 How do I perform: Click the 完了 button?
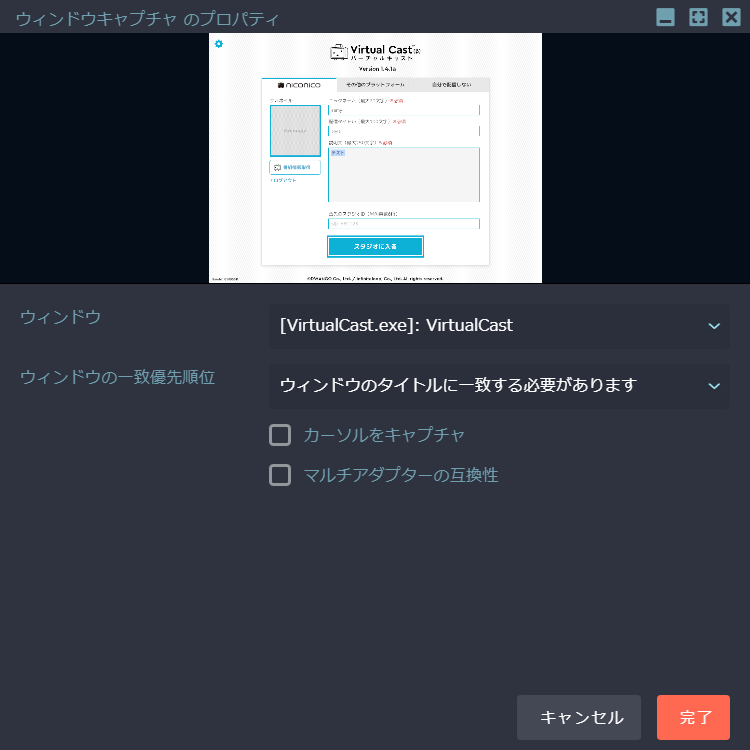coord(693,717)
